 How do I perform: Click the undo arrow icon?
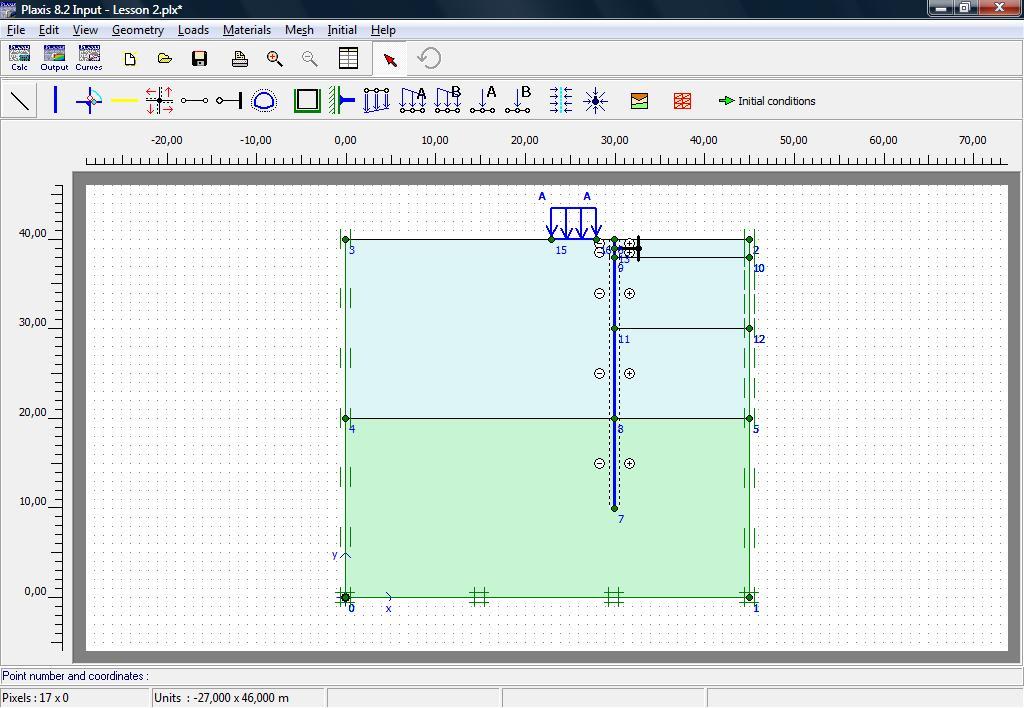tap(429, 58)
